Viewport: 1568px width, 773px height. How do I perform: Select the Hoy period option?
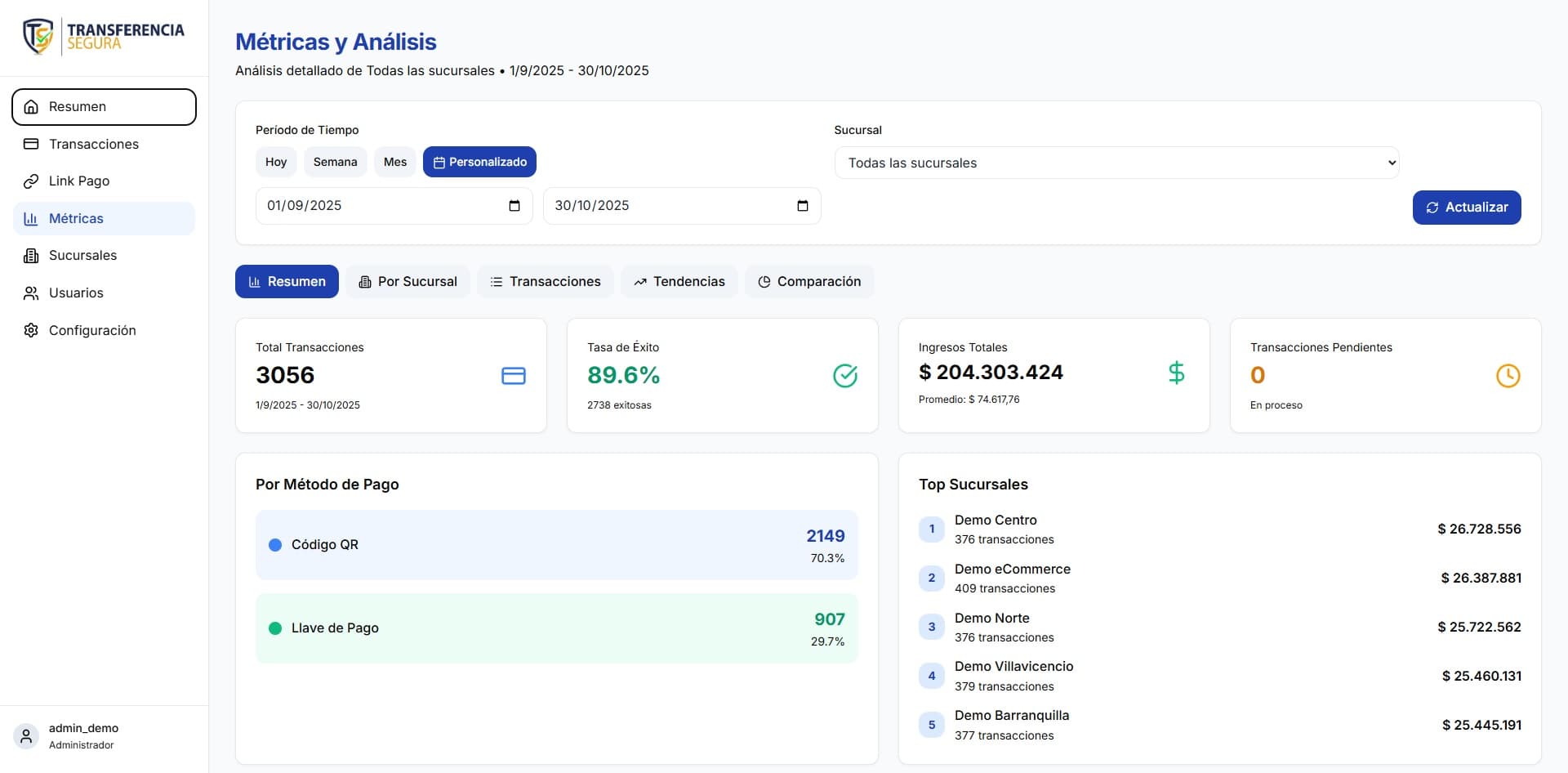pyautogui.click(x=275, y=162)
